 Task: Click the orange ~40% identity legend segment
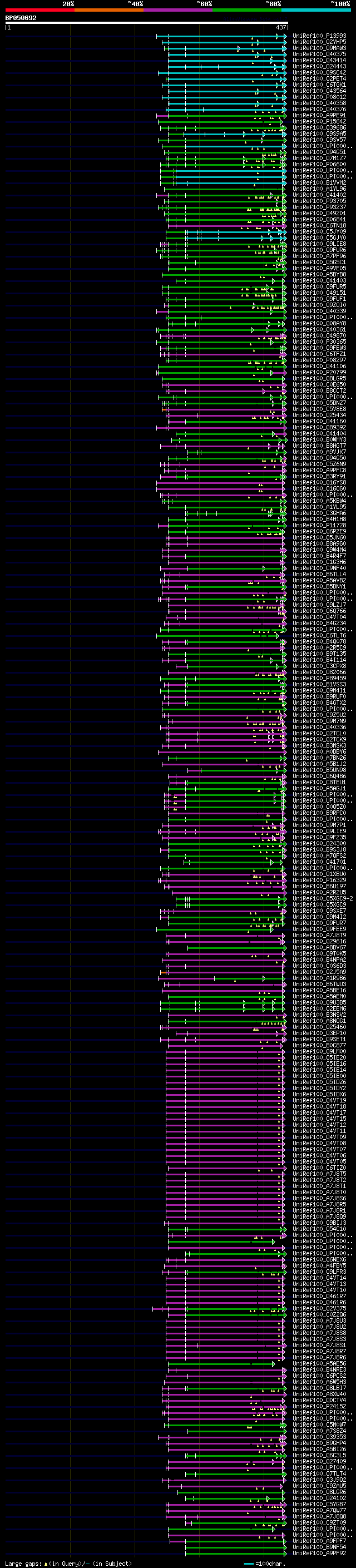coord(108,10)
